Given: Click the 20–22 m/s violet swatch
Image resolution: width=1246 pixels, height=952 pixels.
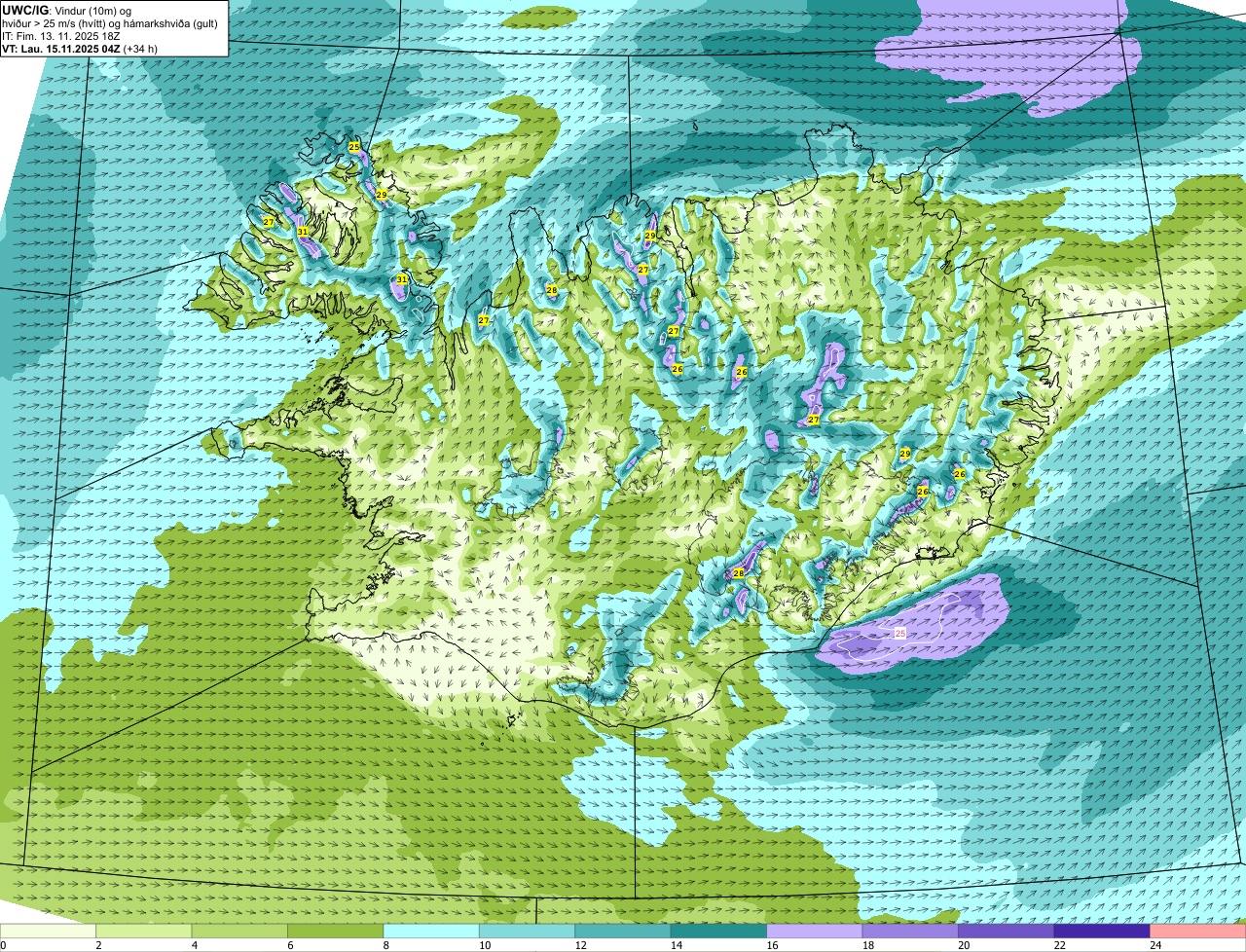Looking at the screenshot, I should click(x=1008, y=932).
